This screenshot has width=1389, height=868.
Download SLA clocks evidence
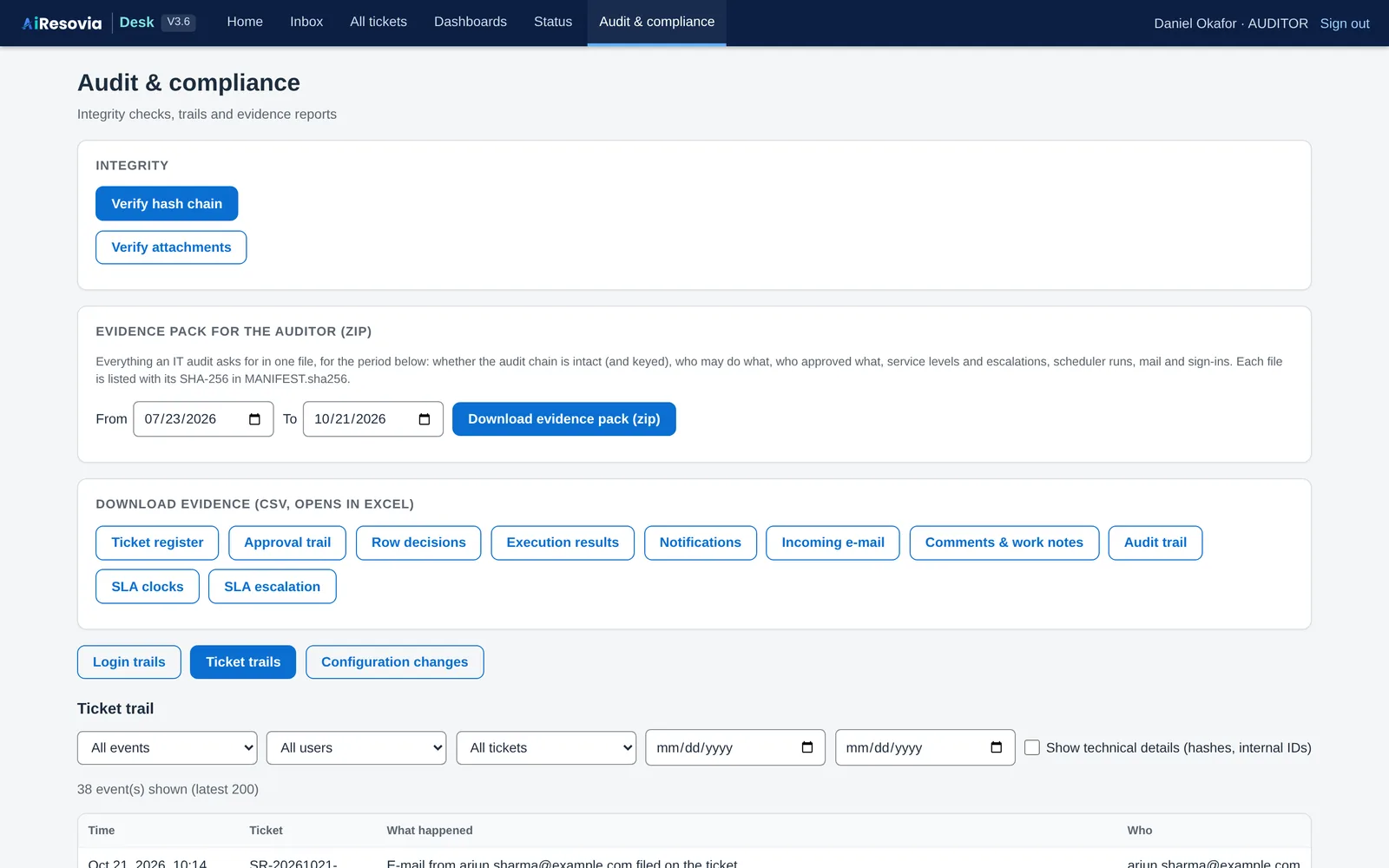coord(148,587)
